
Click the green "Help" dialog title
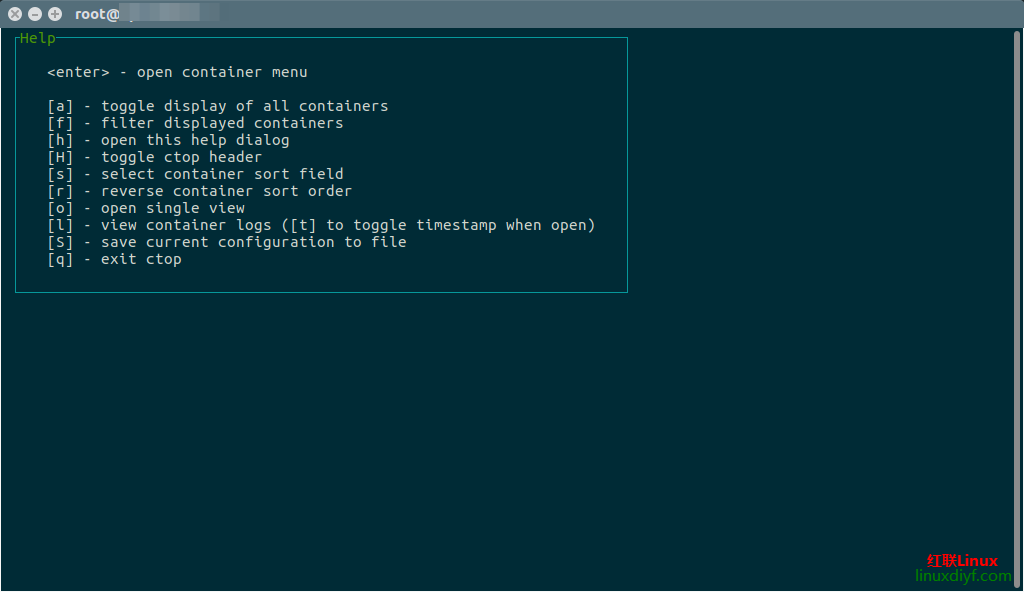(x=38, y=39)
